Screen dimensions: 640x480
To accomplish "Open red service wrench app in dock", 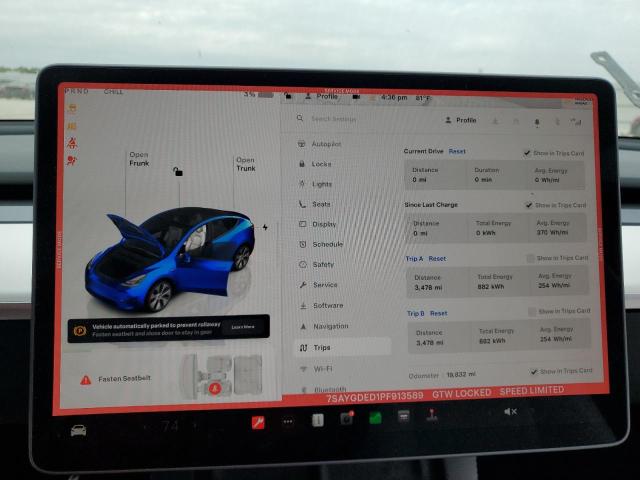I will click(x=258, y=422).
